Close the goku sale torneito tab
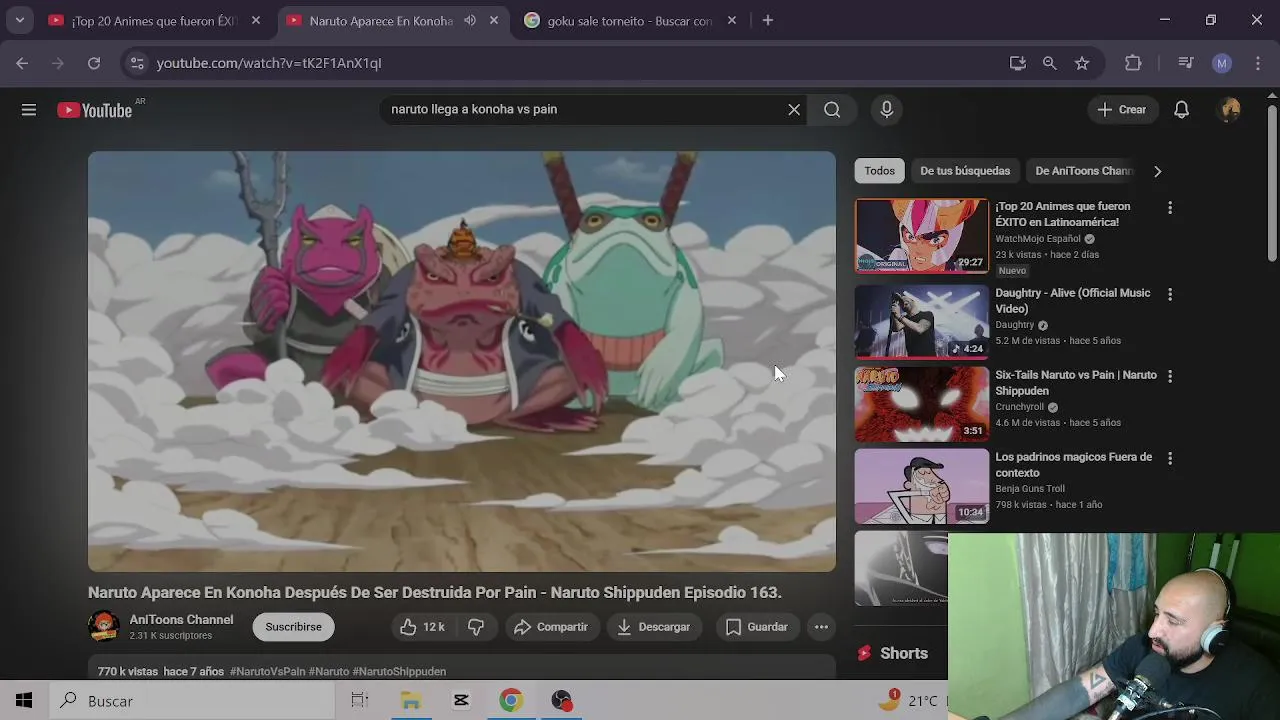The height and width of the screenshot is (720, 1280). point(732,20)
